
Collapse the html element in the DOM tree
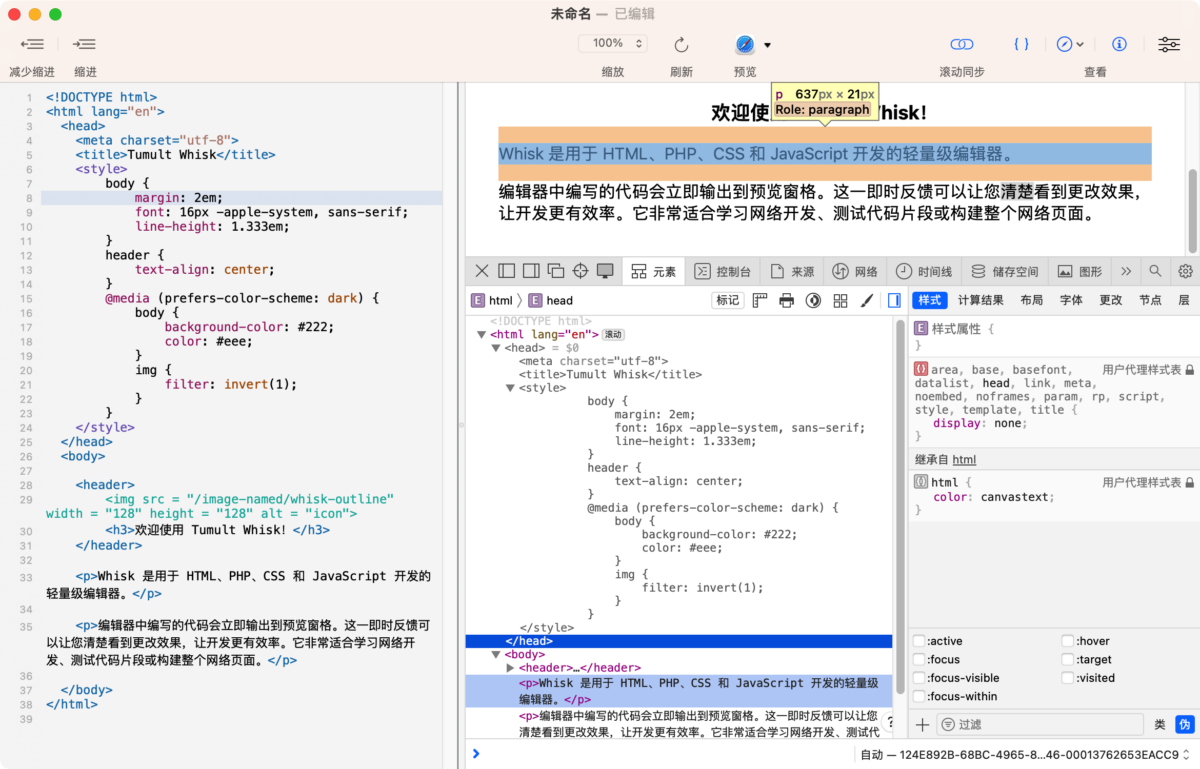(481, 334)
